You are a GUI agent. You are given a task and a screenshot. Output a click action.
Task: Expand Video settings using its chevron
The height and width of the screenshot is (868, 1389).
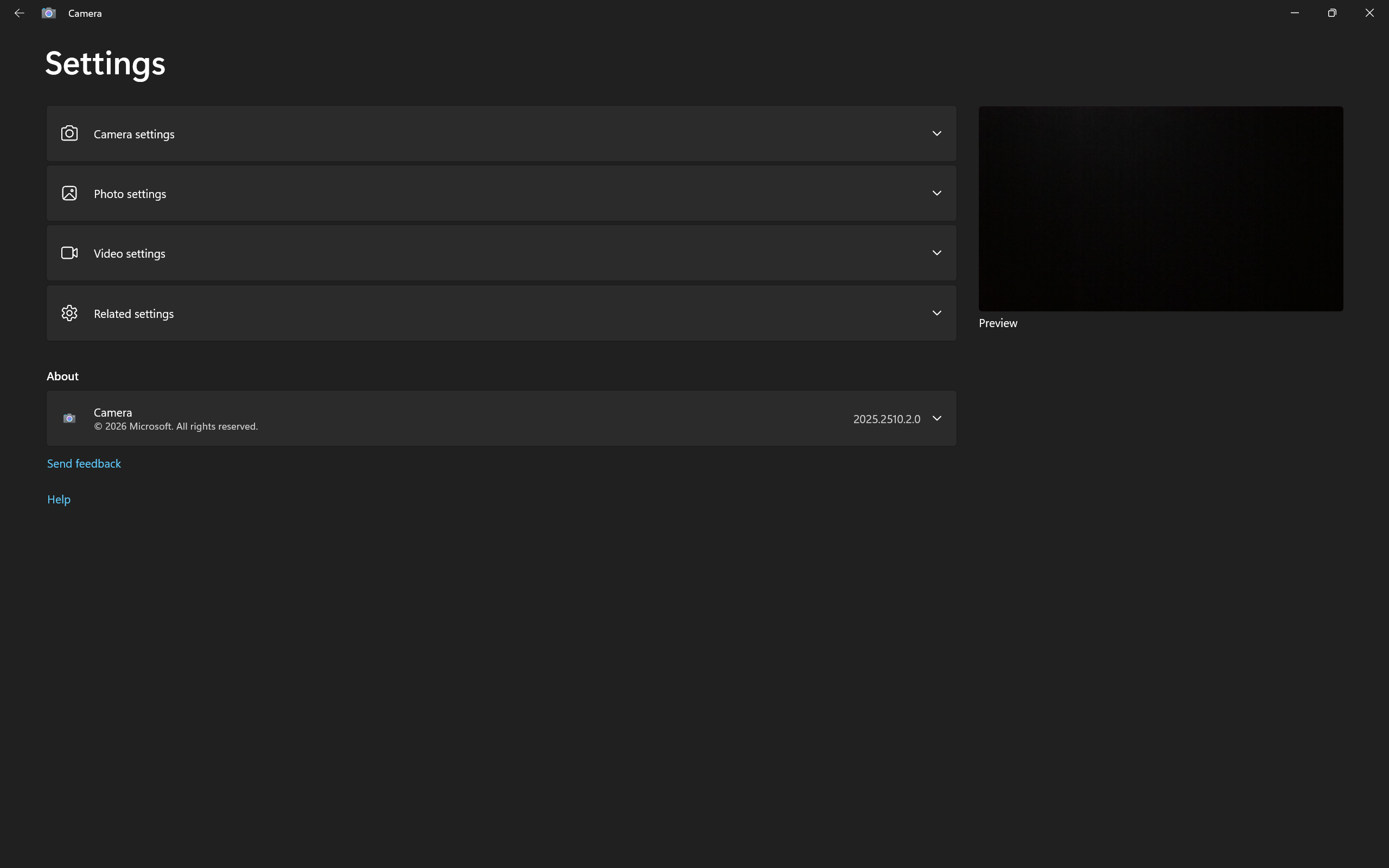pos(936,253)
